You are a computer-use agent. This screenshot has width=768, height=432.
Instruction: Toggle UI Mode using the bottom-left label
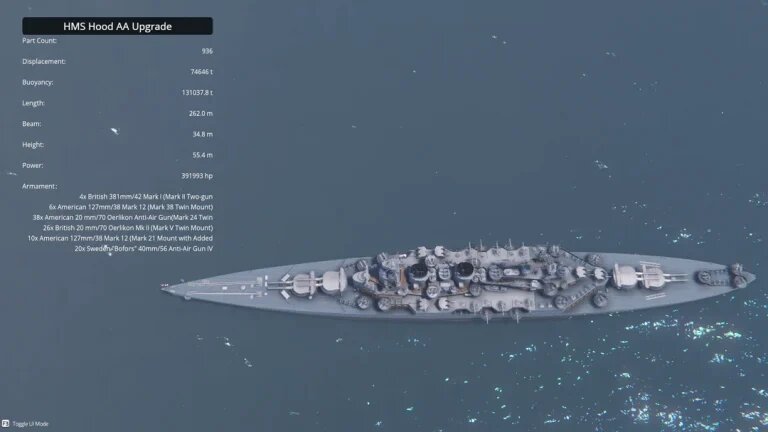coord(30,424)
